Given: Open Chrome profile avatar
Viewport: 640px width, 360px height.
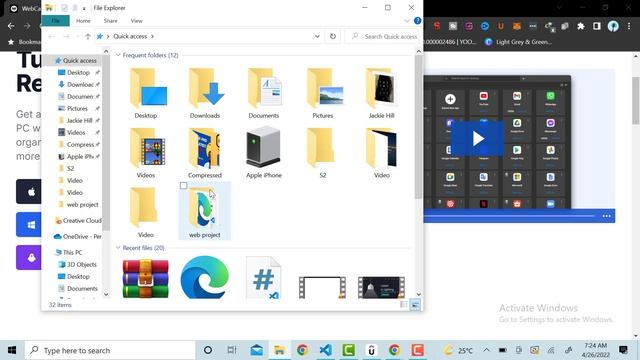Looking at the screenshot, I should [x=613, y=26].
